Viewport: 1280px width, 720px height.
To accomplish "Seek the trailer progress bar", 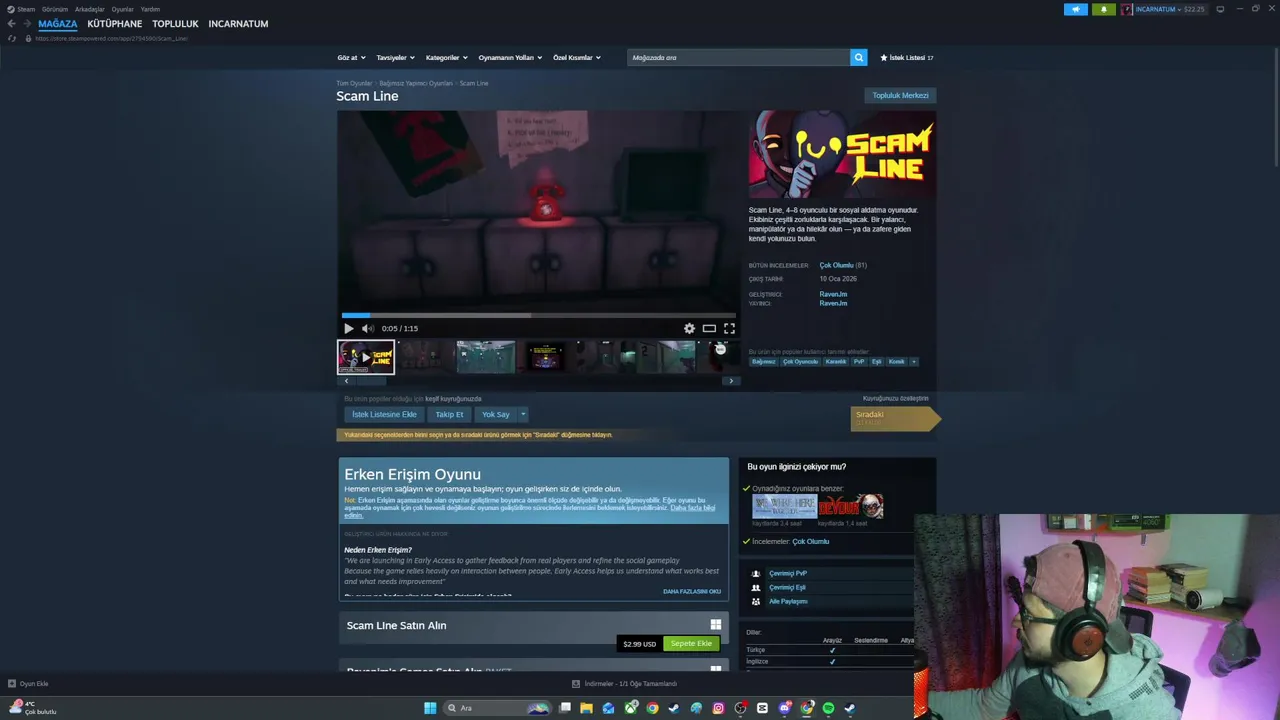I will (x=538, y=315).
